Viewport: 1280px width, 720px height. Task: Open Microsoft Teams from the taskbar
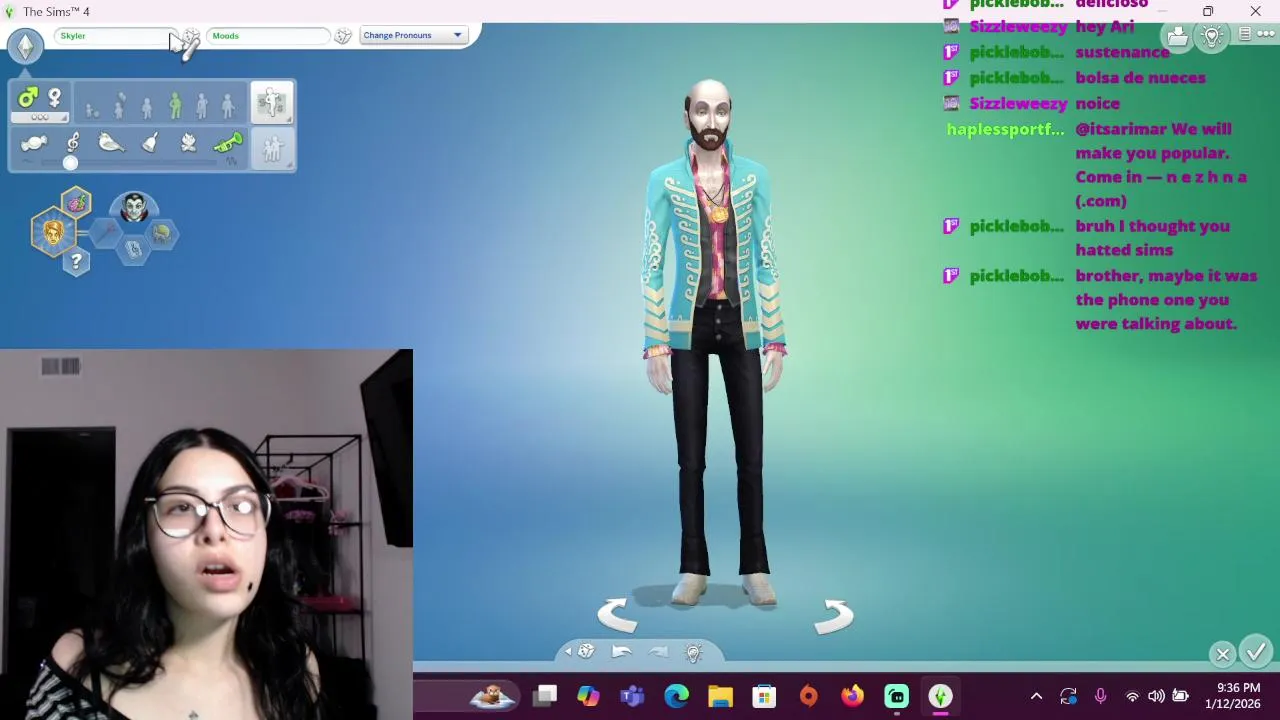pyautogui.click(x=632, y=696)
